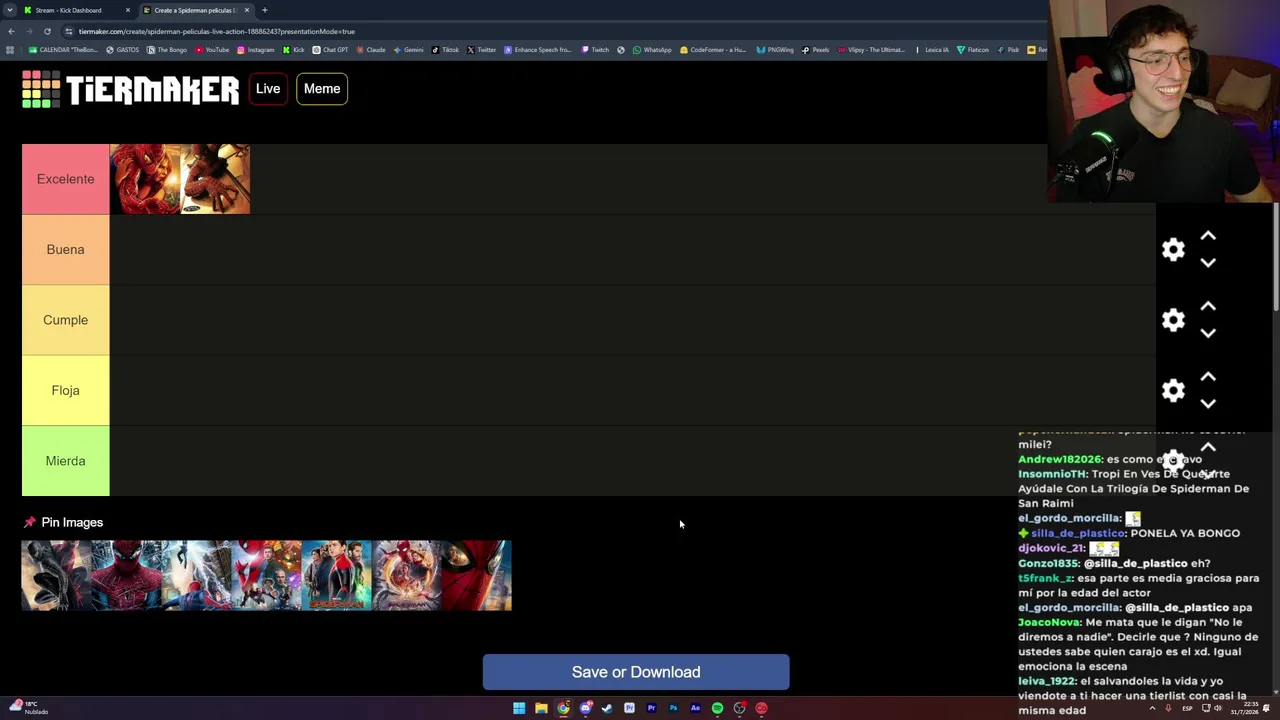Image resolution: width=1280 pixels, height=720 pixels.
Task: Open the Twitter bookmark
Action: click(482, 50)
